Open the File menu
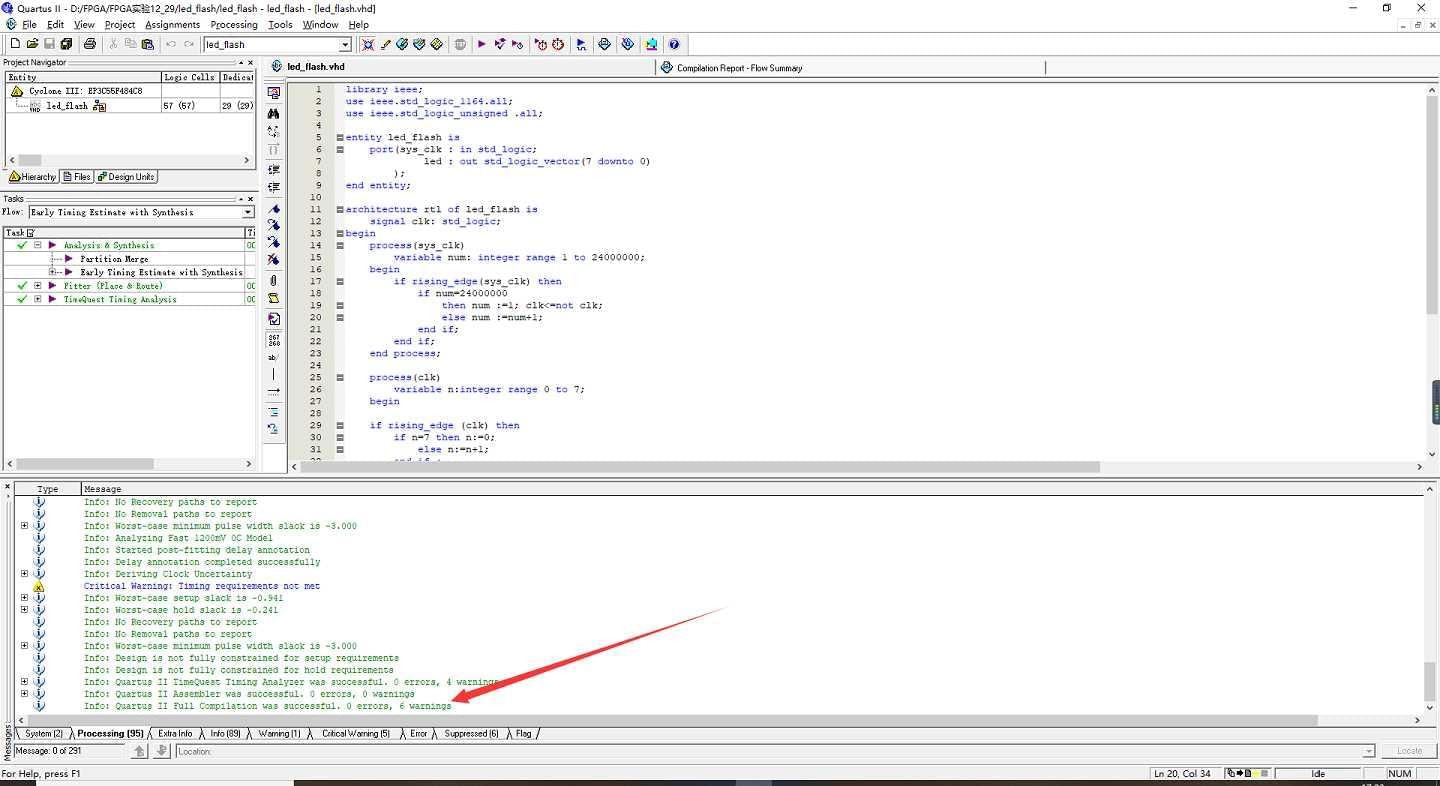The width and height of the screenshot is (1440, 786). 29,24
